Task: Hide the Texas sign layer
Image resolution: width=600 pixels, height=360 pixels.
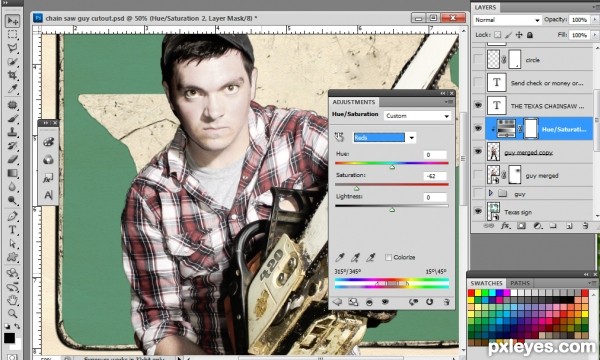Action: click(478, 211)
